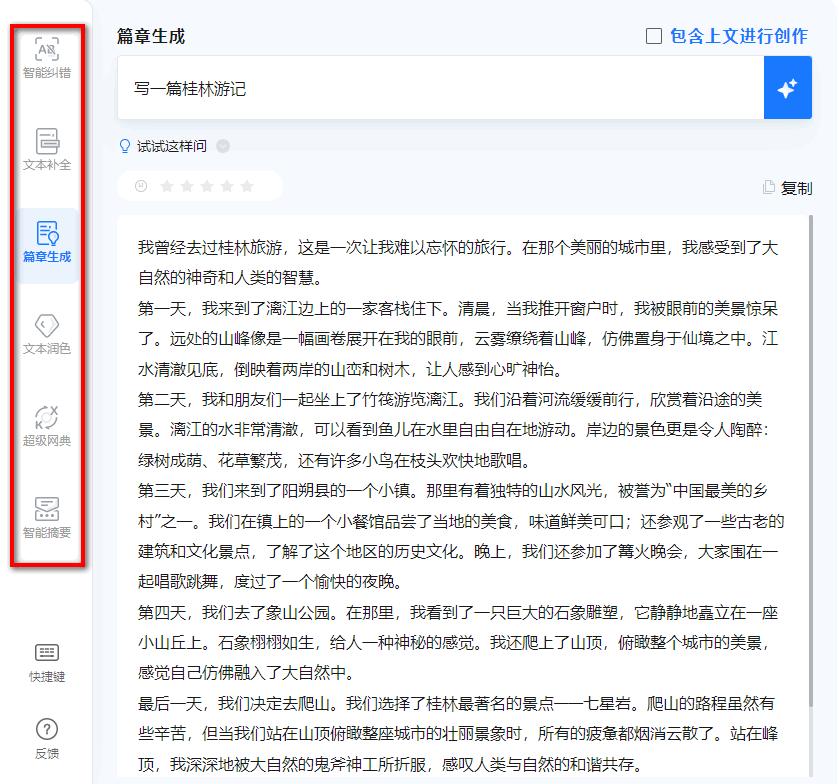This screenshot has height=784, width=839.
Task: Click the blue sparkle generate button
Action: coord(788,88)
